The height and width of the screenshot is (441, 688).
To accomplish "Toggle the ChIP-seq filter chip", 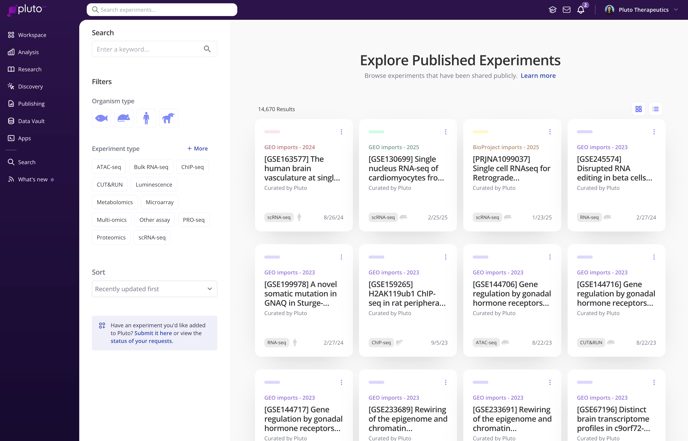I will tap(192, 167).
